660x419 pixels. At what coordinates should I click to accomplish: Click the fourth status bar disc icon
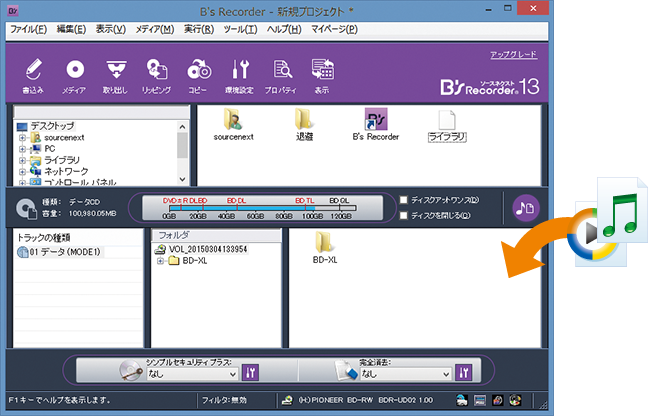pyautogui.click(x=515, y=400)
